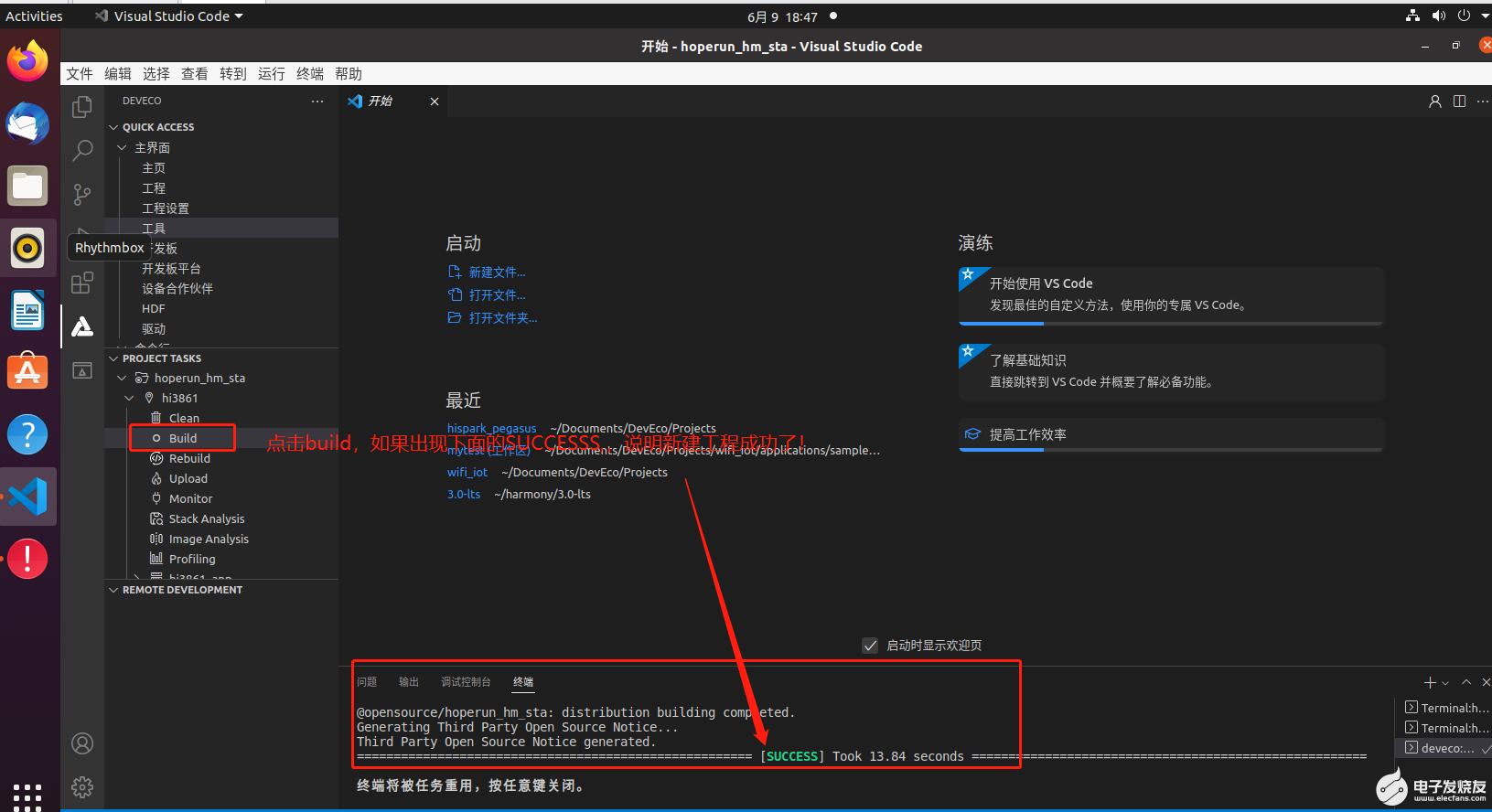Click the 打开文件... link

click(497, 295)
